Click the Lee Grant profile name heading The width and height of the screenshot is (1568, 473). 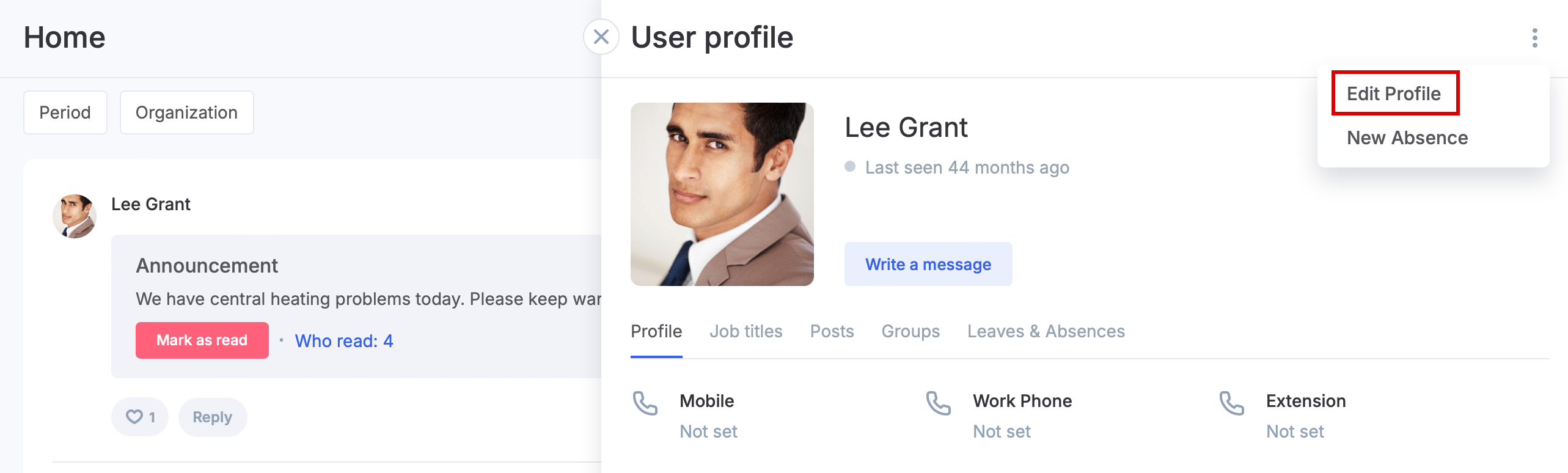pos(906,128)
